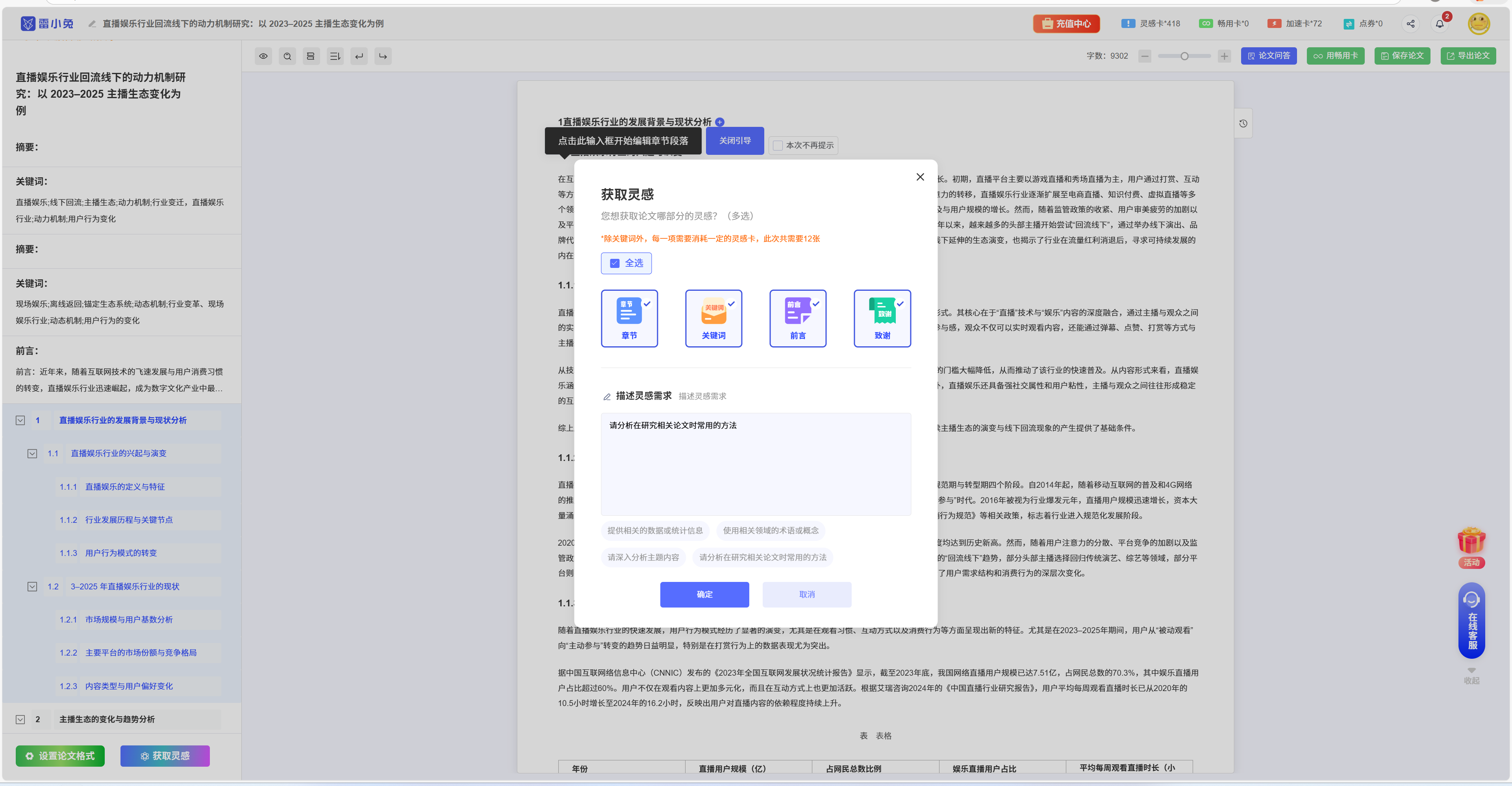Choose suggestion chip 提供相关的数据或统计信息

pos(654,530)
